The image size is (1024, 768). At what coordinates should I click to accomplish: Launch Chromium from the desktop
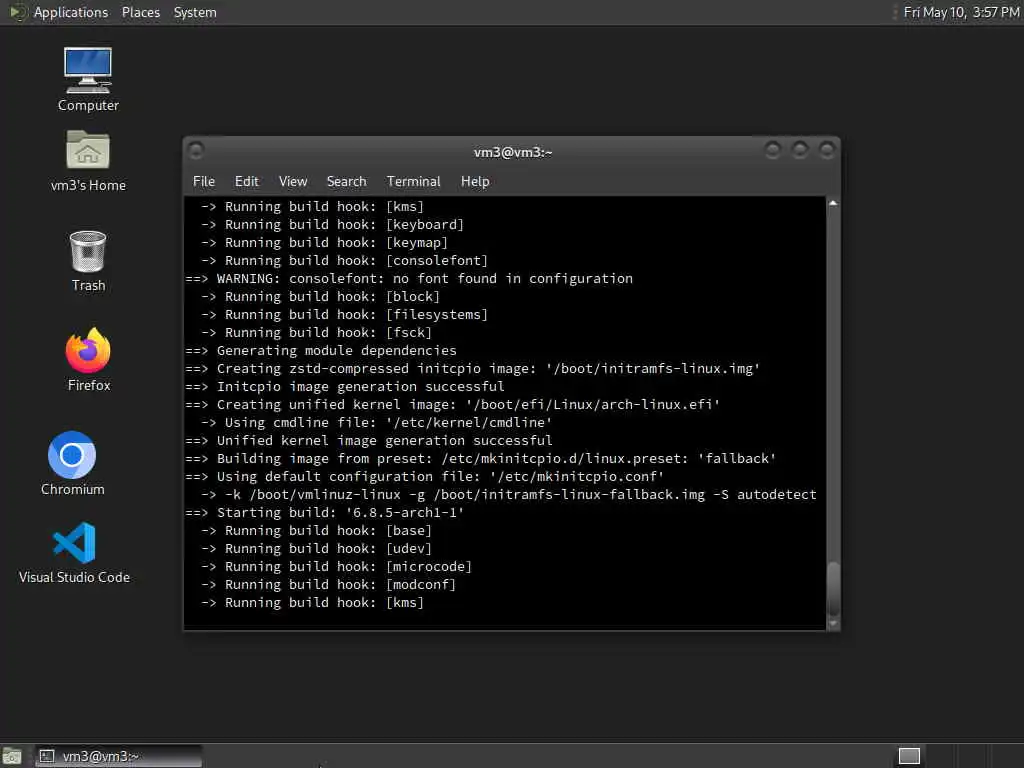(x=72, y=464)
